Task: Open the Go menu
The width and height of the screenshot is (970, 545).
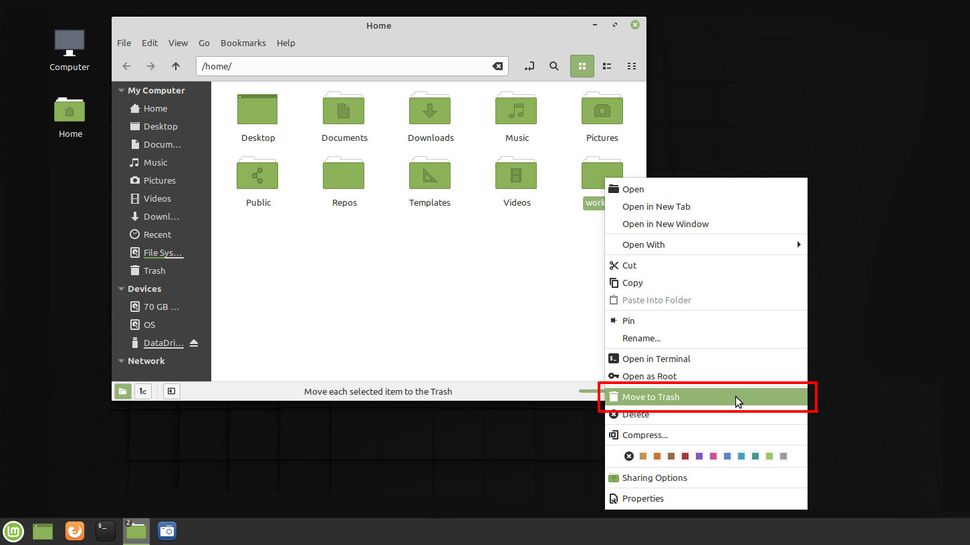Action: (204, 43)
